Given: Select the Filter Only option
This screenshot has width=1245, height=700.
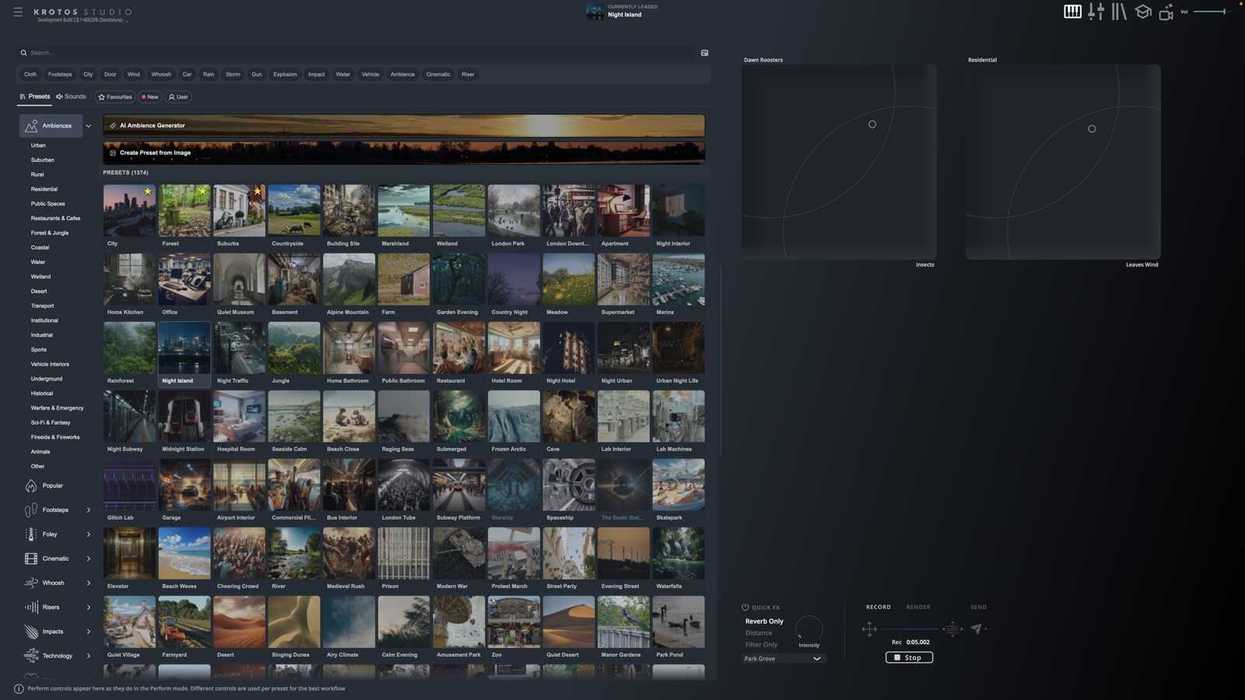Looking at the screenshot, I should tap(761, 645).
